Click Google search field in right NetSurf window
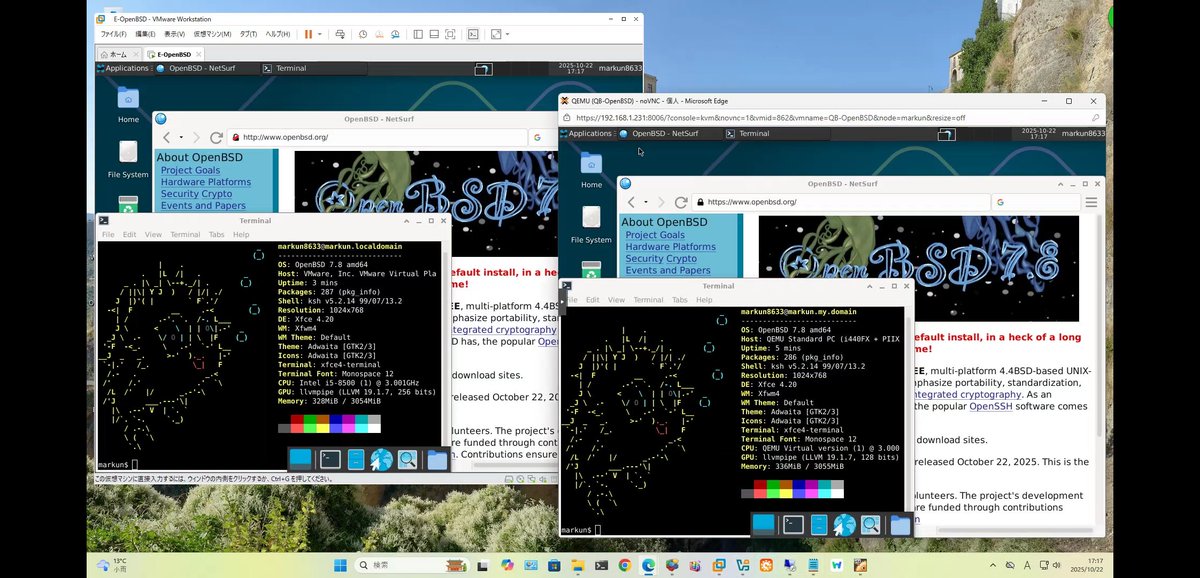The image size is (1200, 578). pyautogui.click(x=1036, y=202)
